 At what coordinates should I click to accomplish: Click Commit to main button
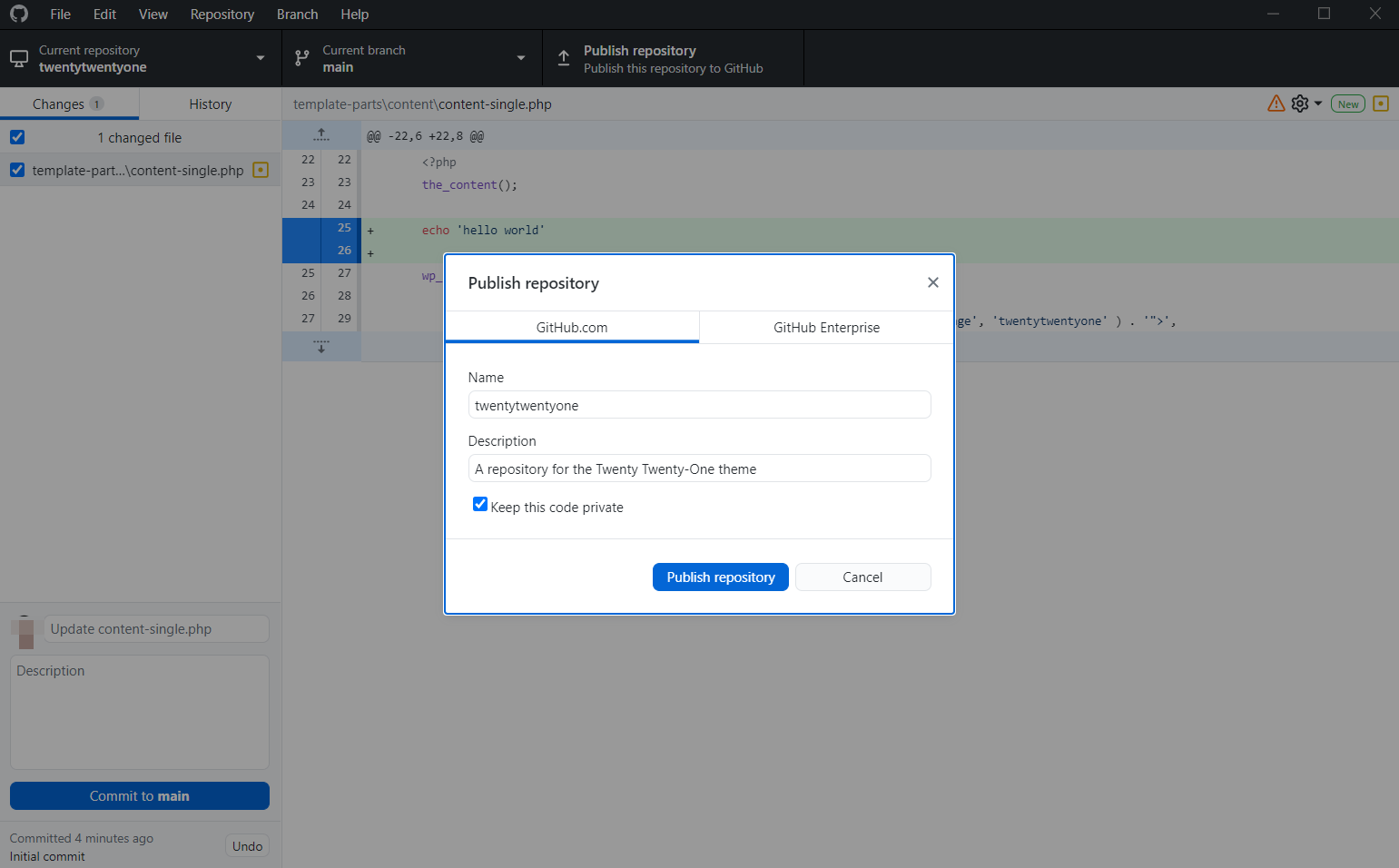[x=140, y=795]
